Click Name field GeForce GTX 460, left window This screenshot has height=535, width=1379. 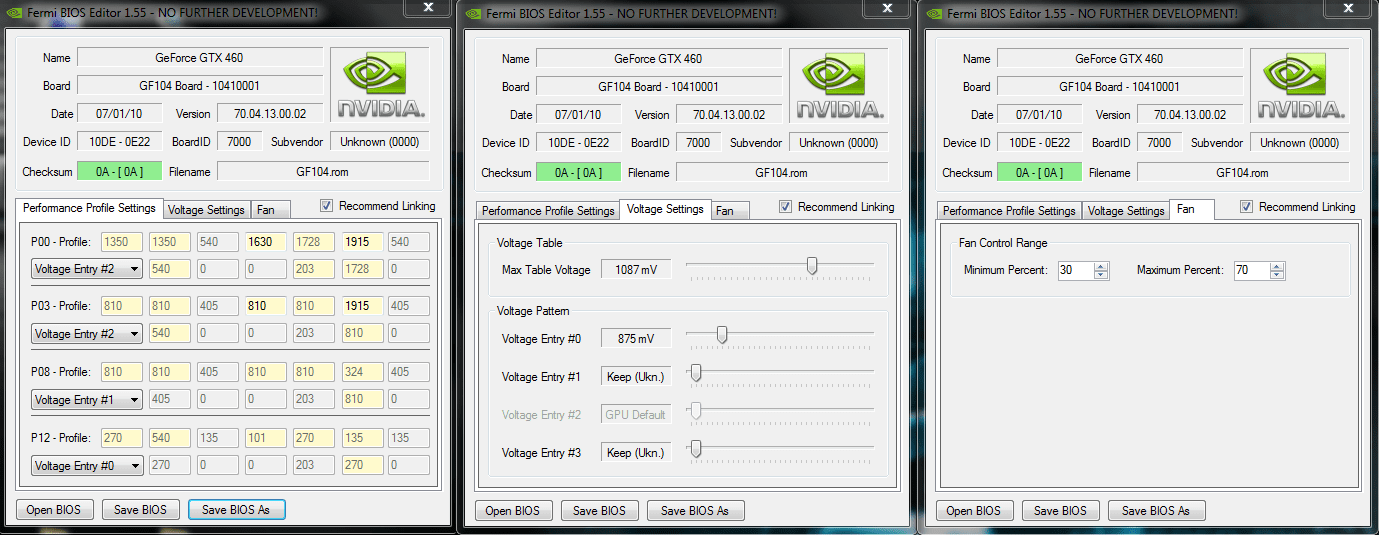(200, 58)
